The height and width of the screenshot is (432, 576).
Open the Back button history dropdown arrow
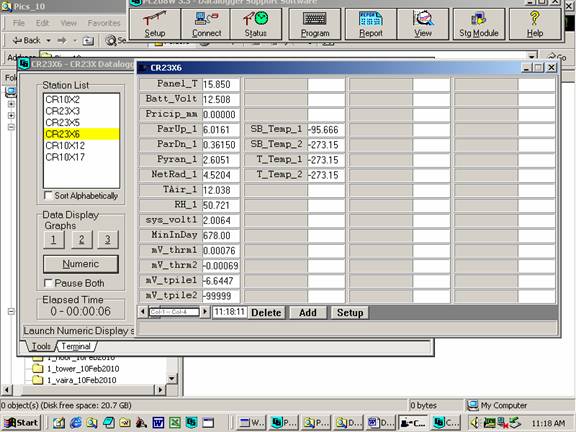pos(48,40)
